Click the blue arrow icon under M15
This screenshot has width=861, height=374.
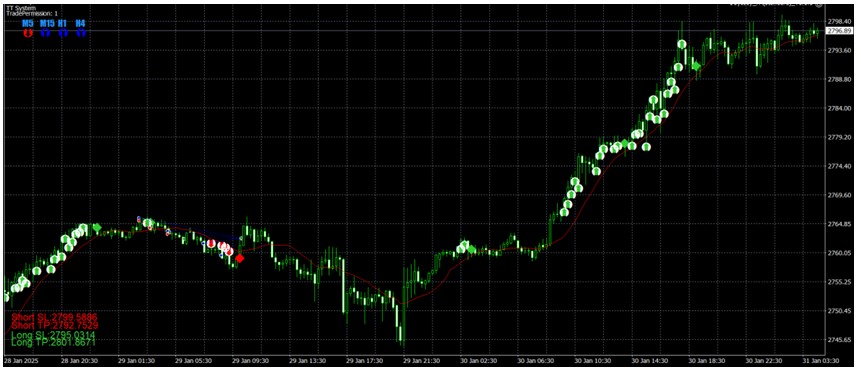pos(46,33)
